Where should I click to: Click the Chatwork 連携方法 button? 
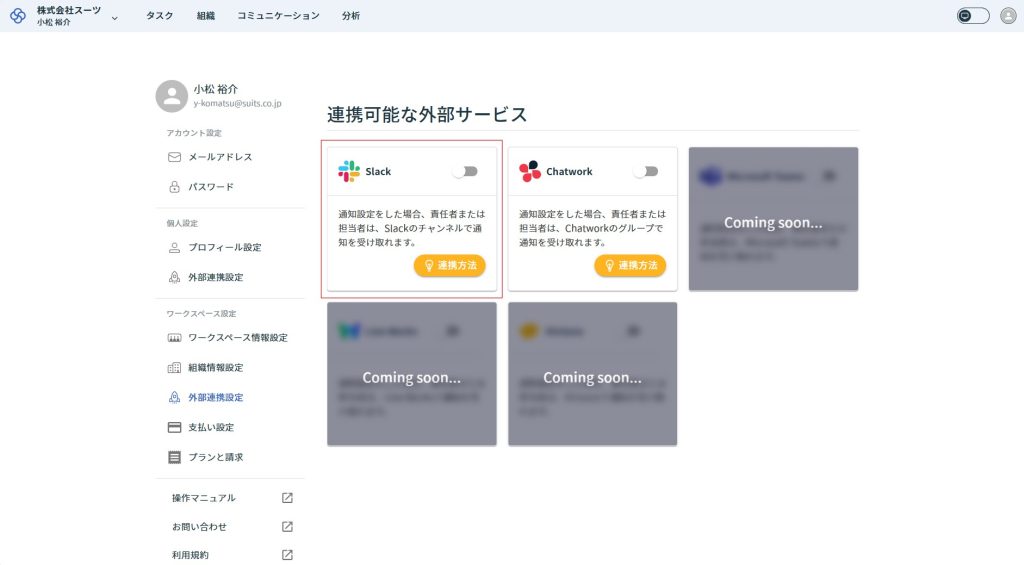630,265
